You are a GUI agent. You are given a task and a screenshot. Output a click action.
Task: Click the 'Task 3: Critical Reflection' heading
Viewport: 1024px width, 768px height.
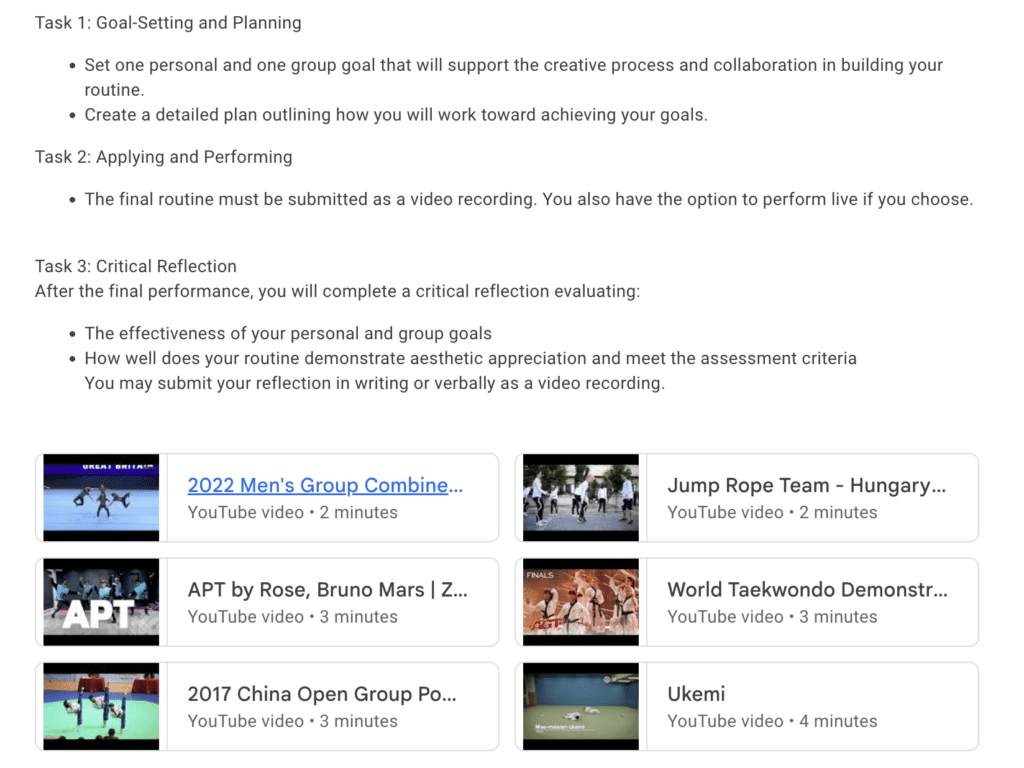[x=136, y=266]
